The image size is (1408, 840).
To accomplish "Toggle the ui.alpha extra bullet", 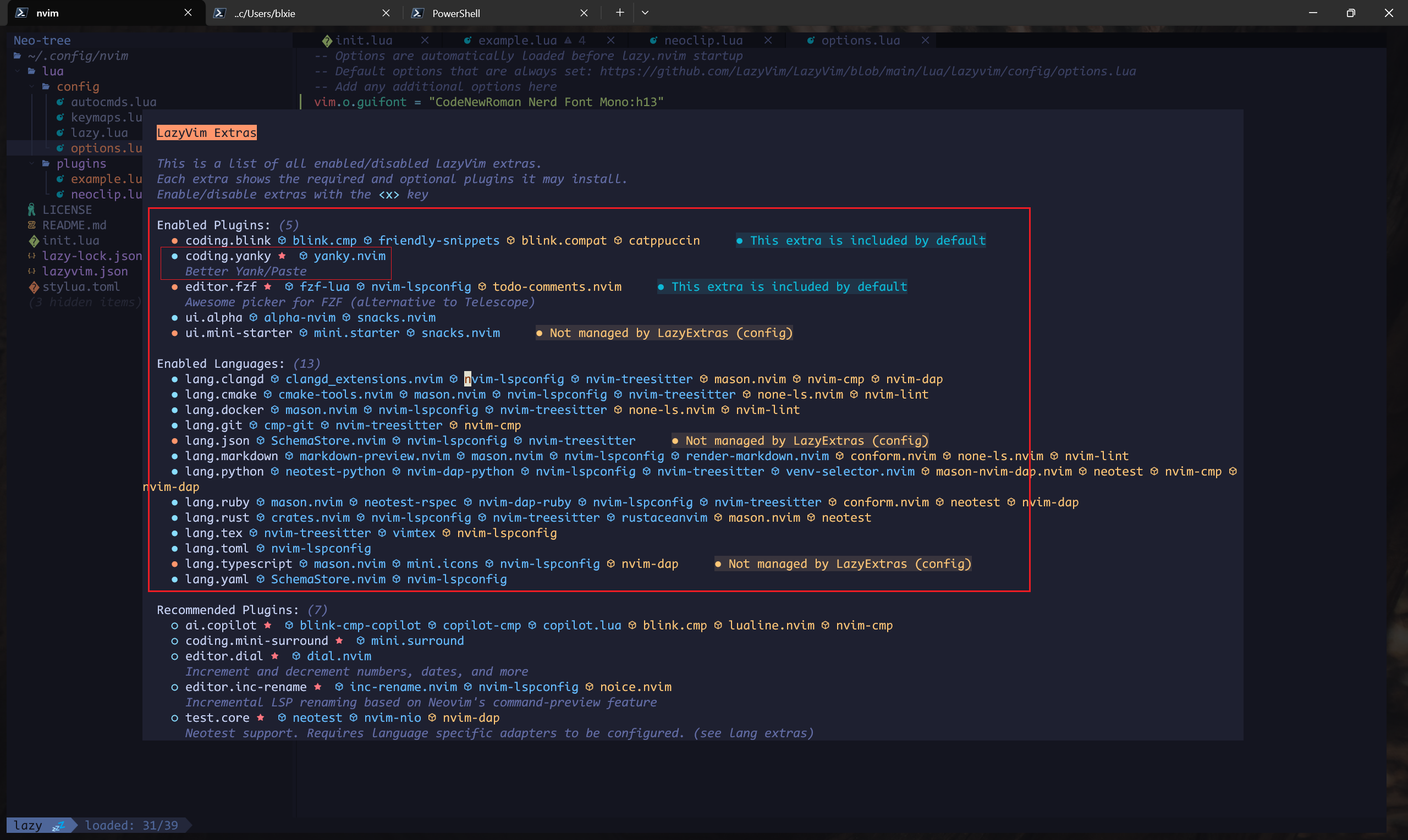I will coord(174,318).
